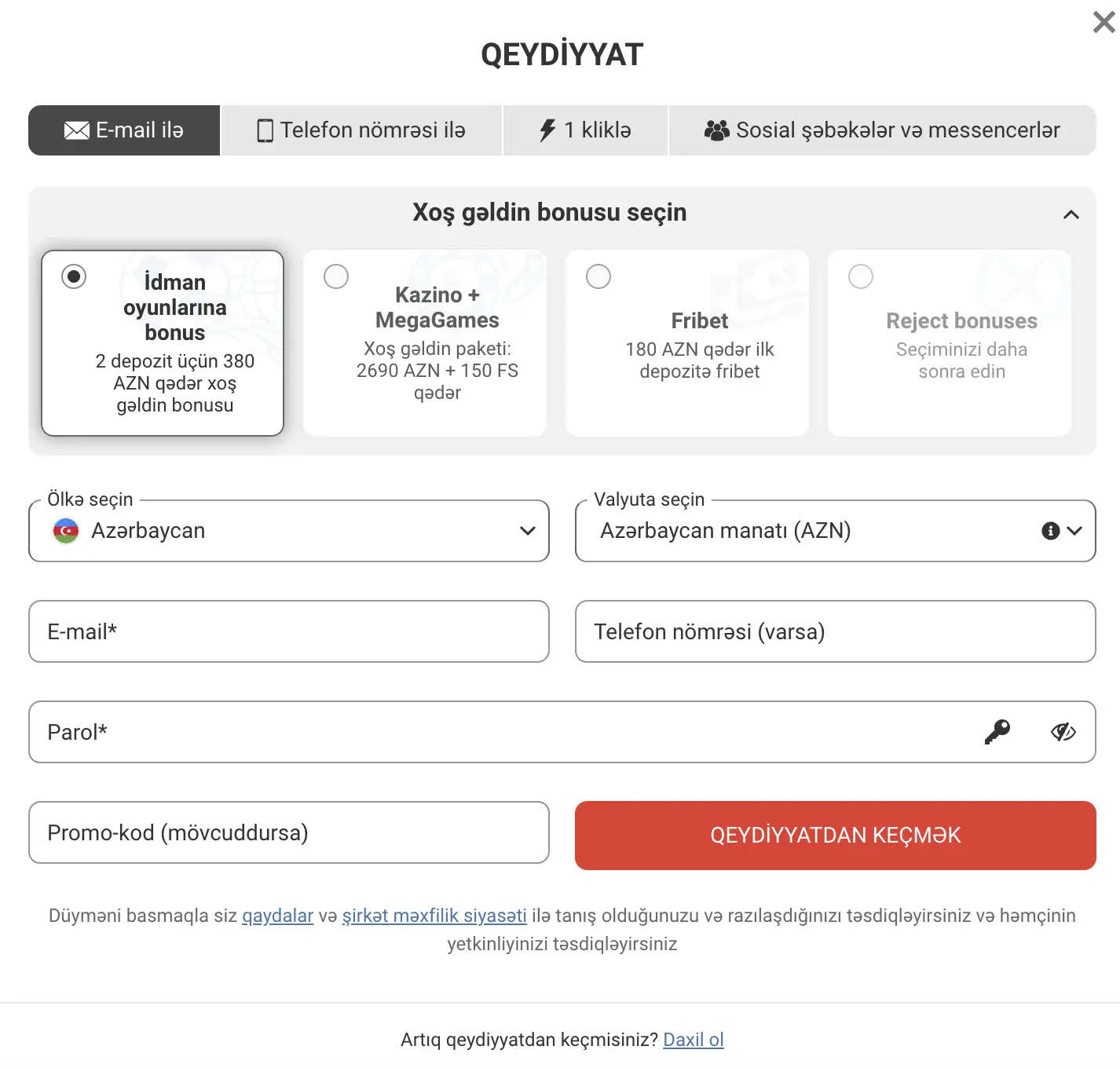Select İdman oyunlarına bonus radio button

(x=74, y=276)
